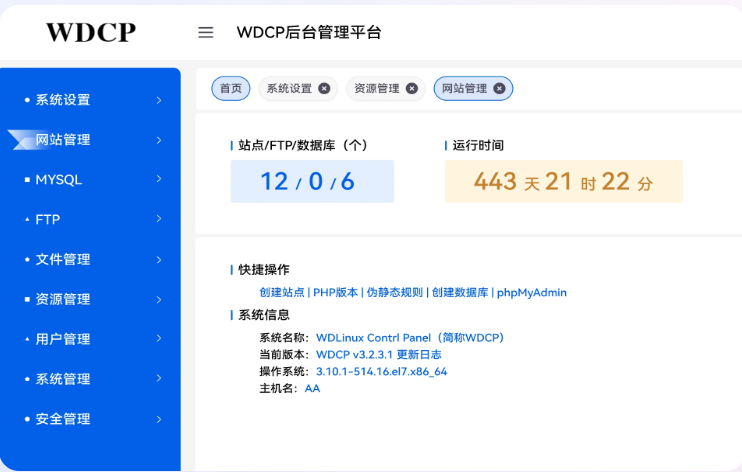This screenshot has height=472, width=742.
Task: Switch to the 首页 tab
Action: (x=230, y=88)
